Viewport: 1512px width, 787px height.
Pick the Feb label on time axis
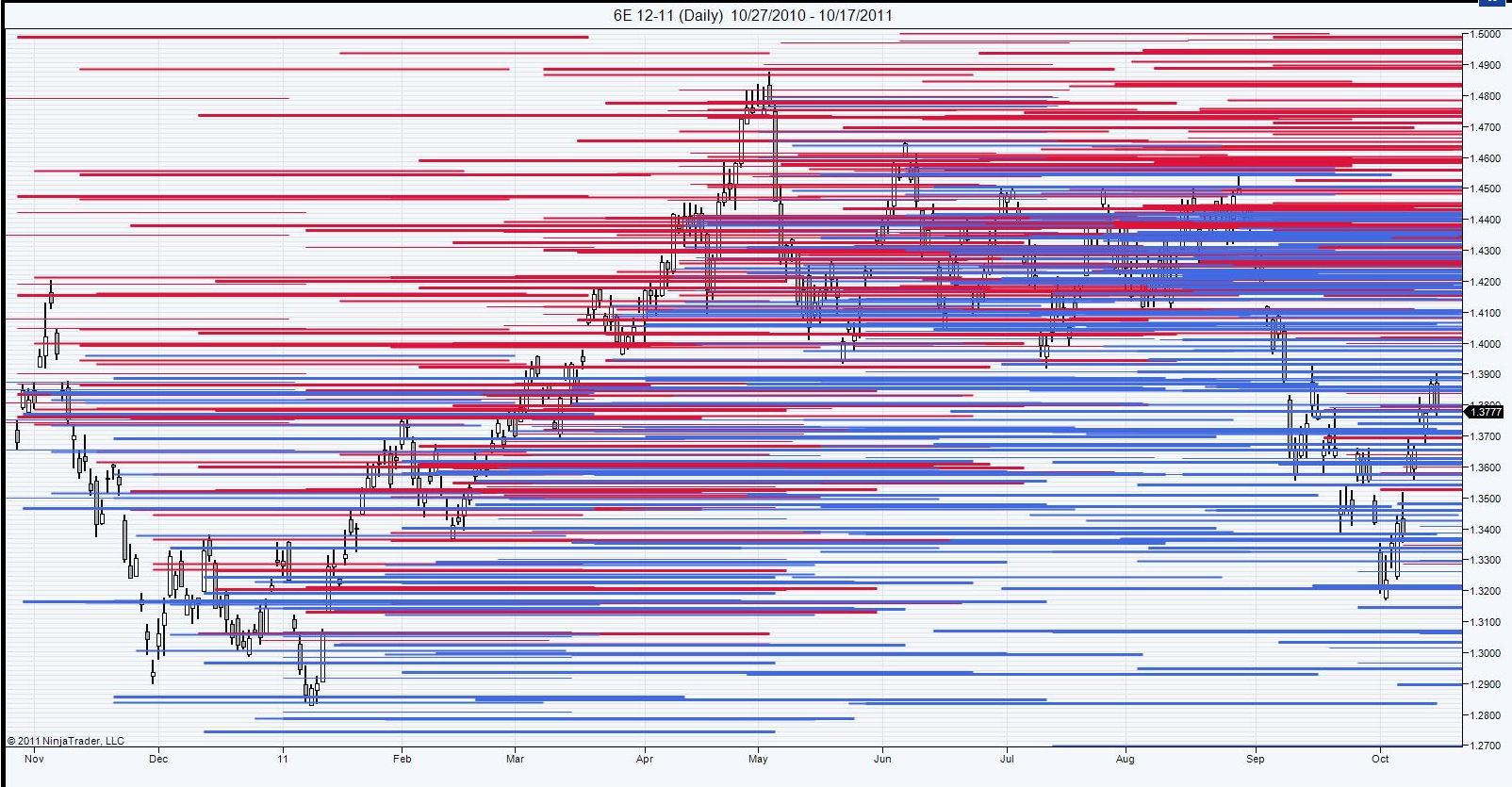tap(403, 759)
